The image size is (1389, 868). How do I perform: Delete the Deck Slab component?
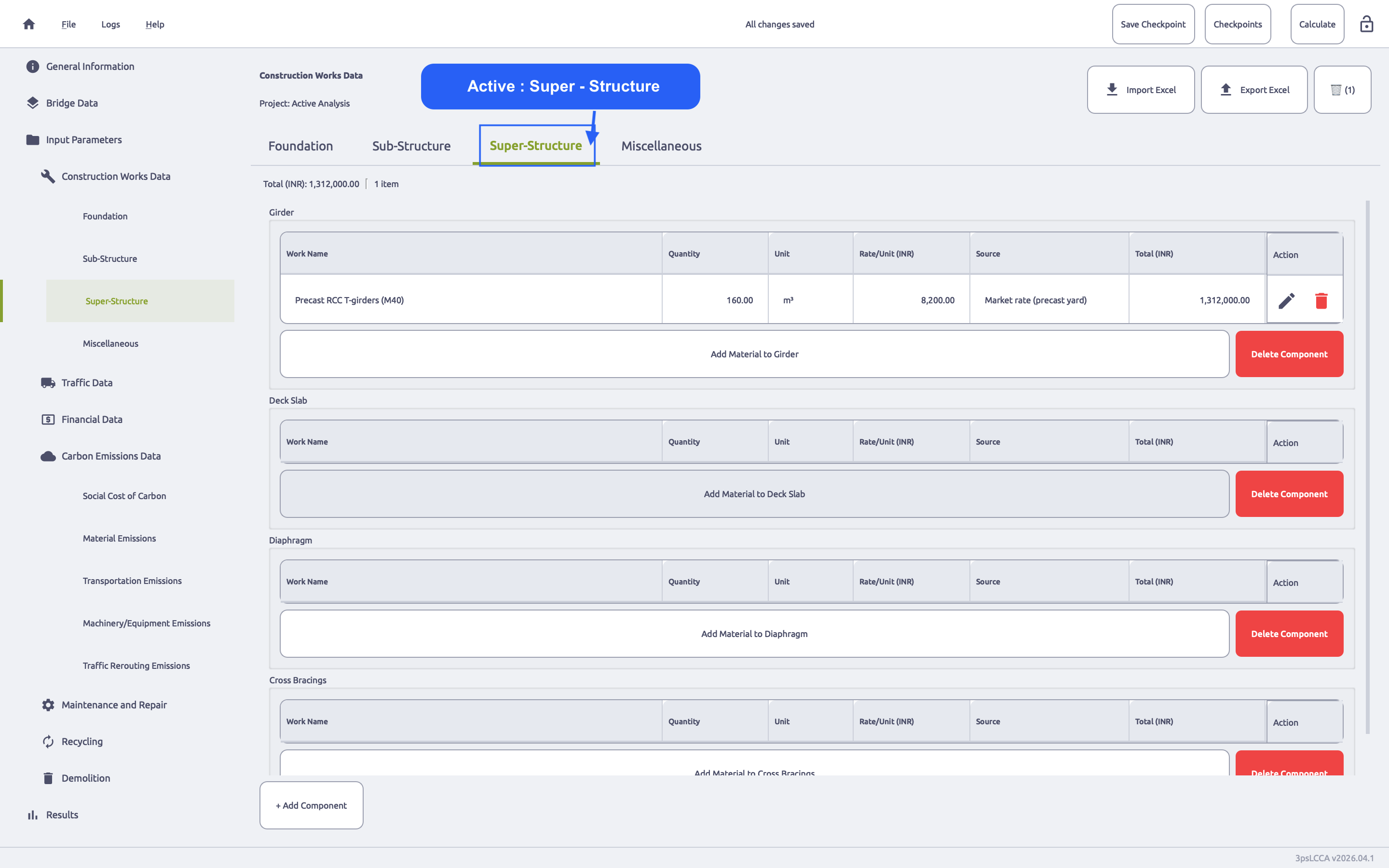(1289, 494)
